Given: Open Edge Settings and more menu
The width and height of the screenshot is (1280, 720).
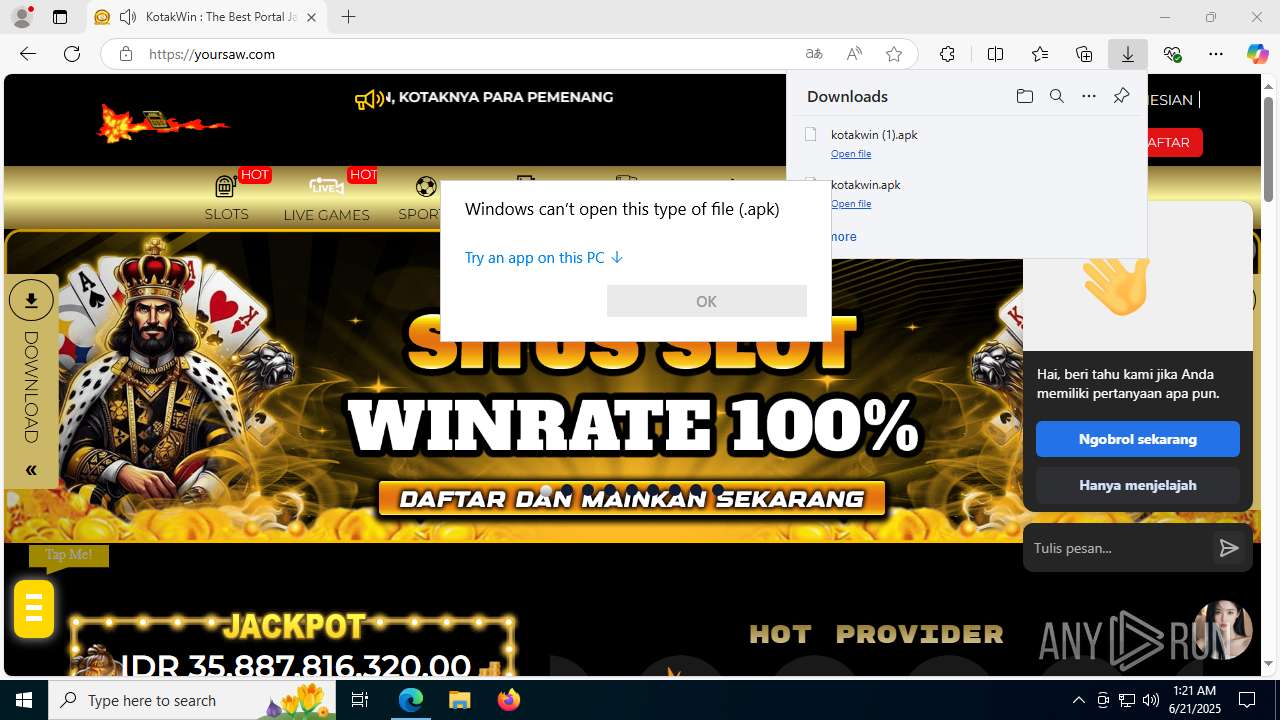Looking at the screenshot, I should pos(1216,54).
